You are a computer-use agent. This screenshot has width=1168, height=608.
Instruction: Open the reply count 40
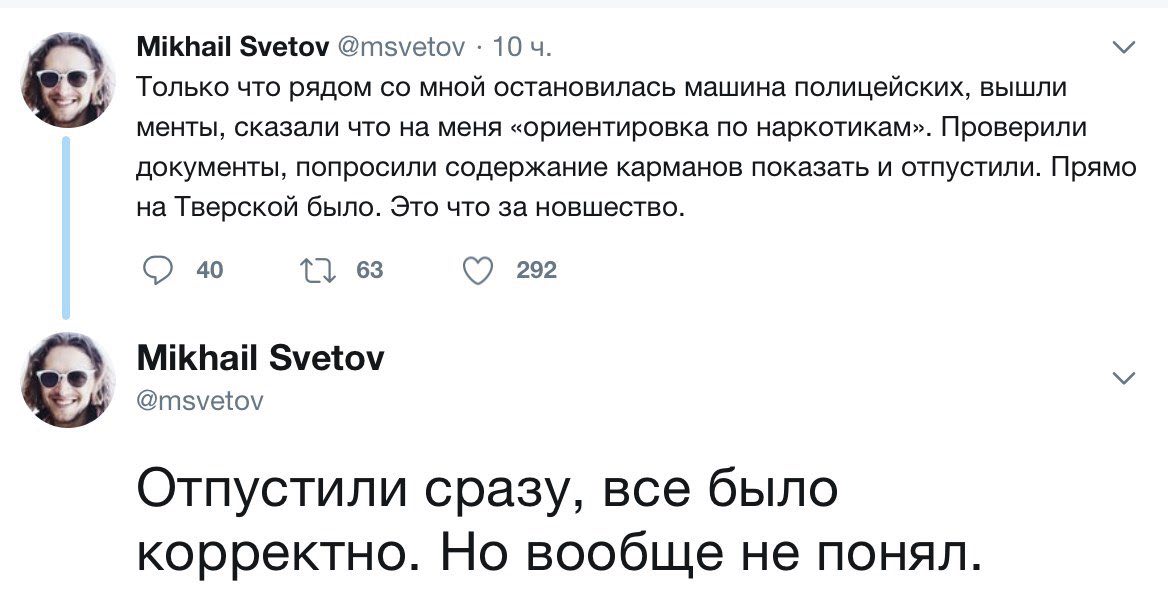tap(209, 270)
